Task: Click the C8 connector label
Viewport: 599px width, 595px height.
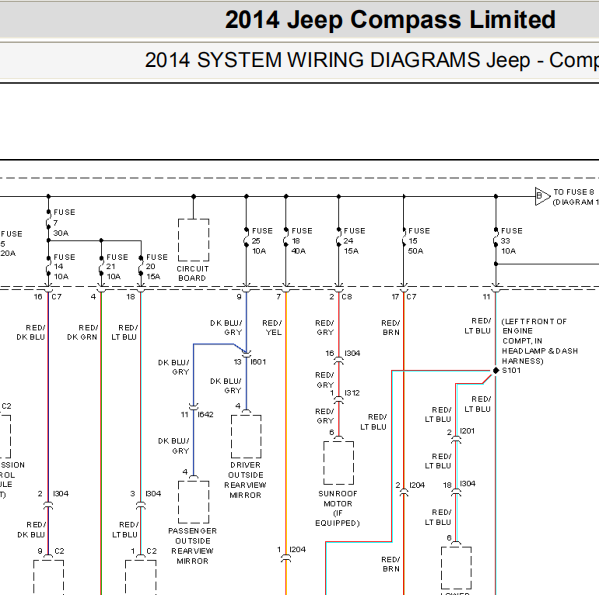Action: coord(347,297)
